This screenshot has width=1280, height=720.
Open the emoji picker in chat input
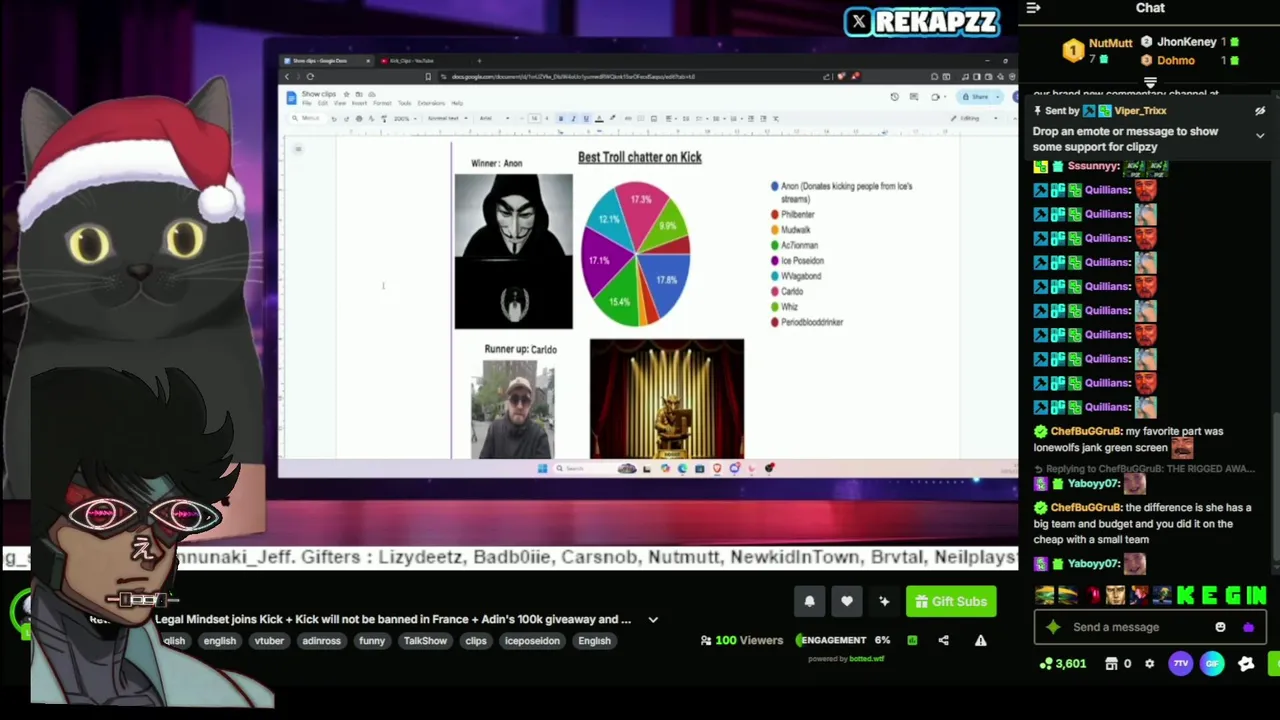(1220, 627)
